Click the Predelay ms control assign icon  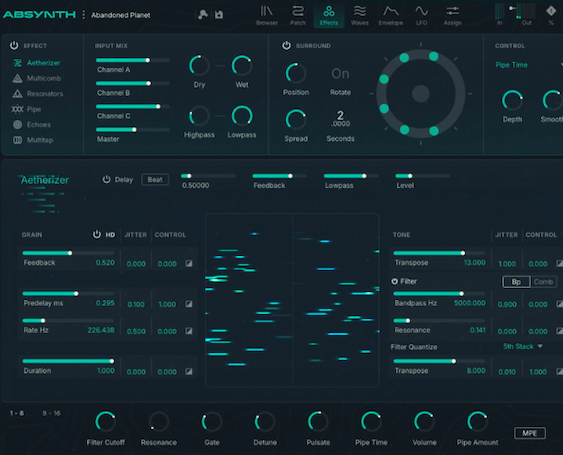(189, 304)
